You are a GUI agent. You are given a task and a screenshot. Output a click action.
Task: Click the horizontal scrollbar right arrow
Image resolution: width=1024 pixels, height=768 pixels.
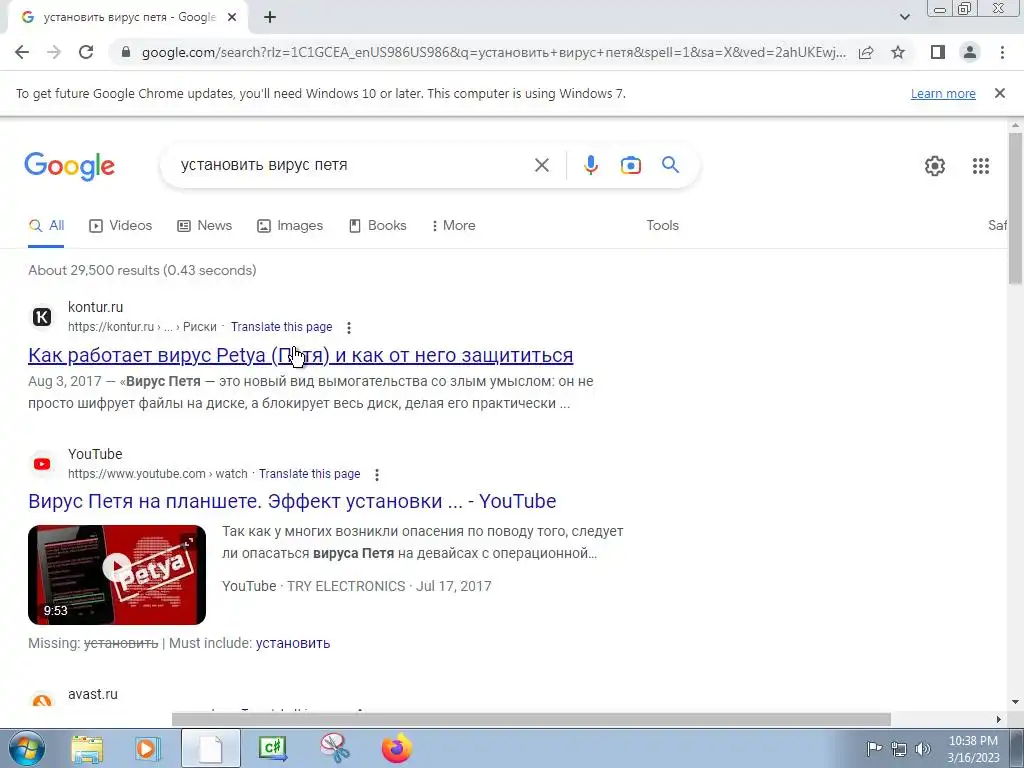tap(999, 719)
